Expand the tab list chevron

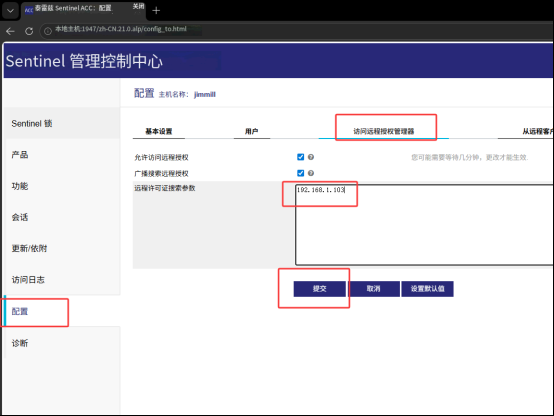click(10, 11)
